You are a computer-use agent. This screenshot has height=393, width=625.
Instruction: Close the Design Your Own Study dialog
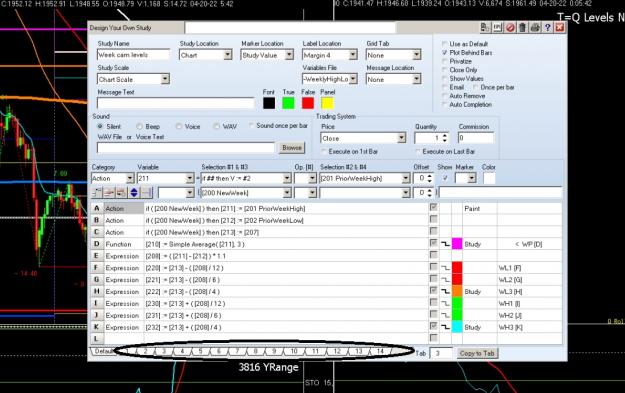click(x=560, y=28)
